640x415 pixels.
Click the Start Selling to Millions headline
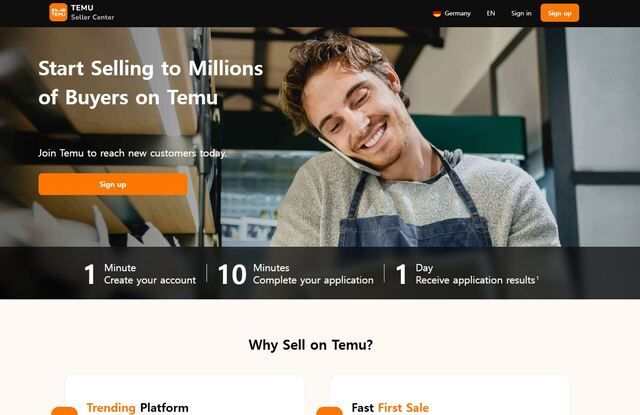(x=151, y=83)
